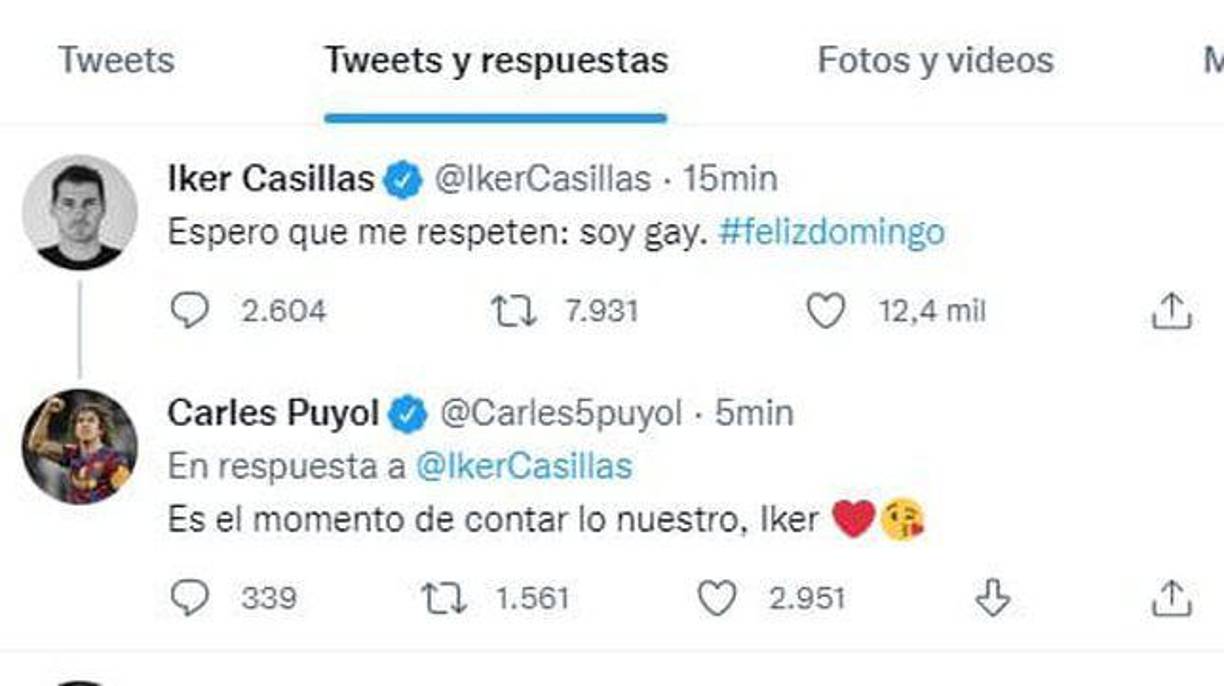Image resolution: width=1224 pixels, height=686 pixels.
Task: Click Iker Casillas's verified badge
Action: click(x=401, y=179)
